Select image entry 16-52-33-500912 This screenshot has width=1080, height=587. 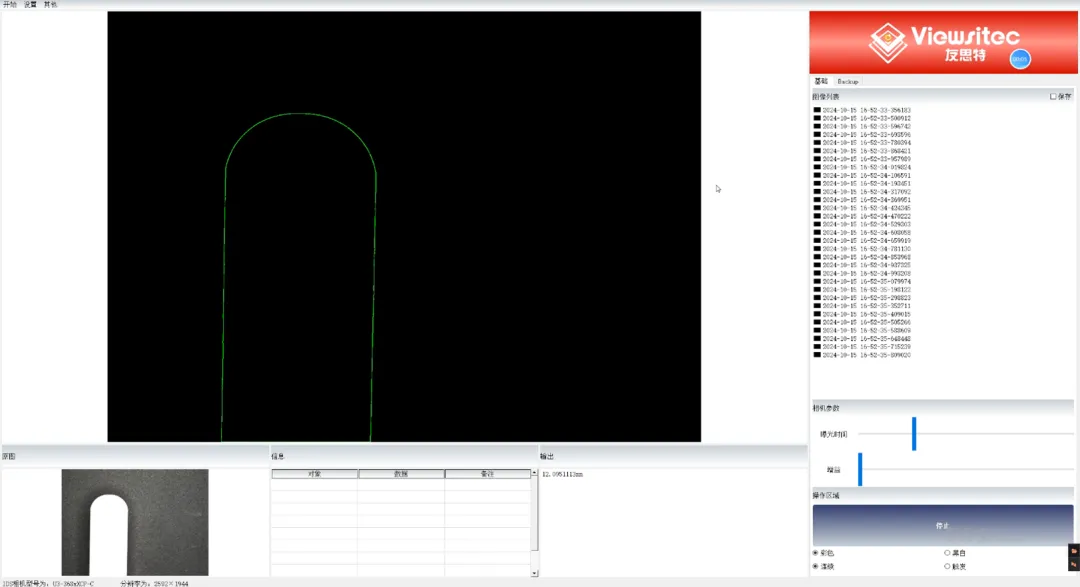[x=866, y=118]
